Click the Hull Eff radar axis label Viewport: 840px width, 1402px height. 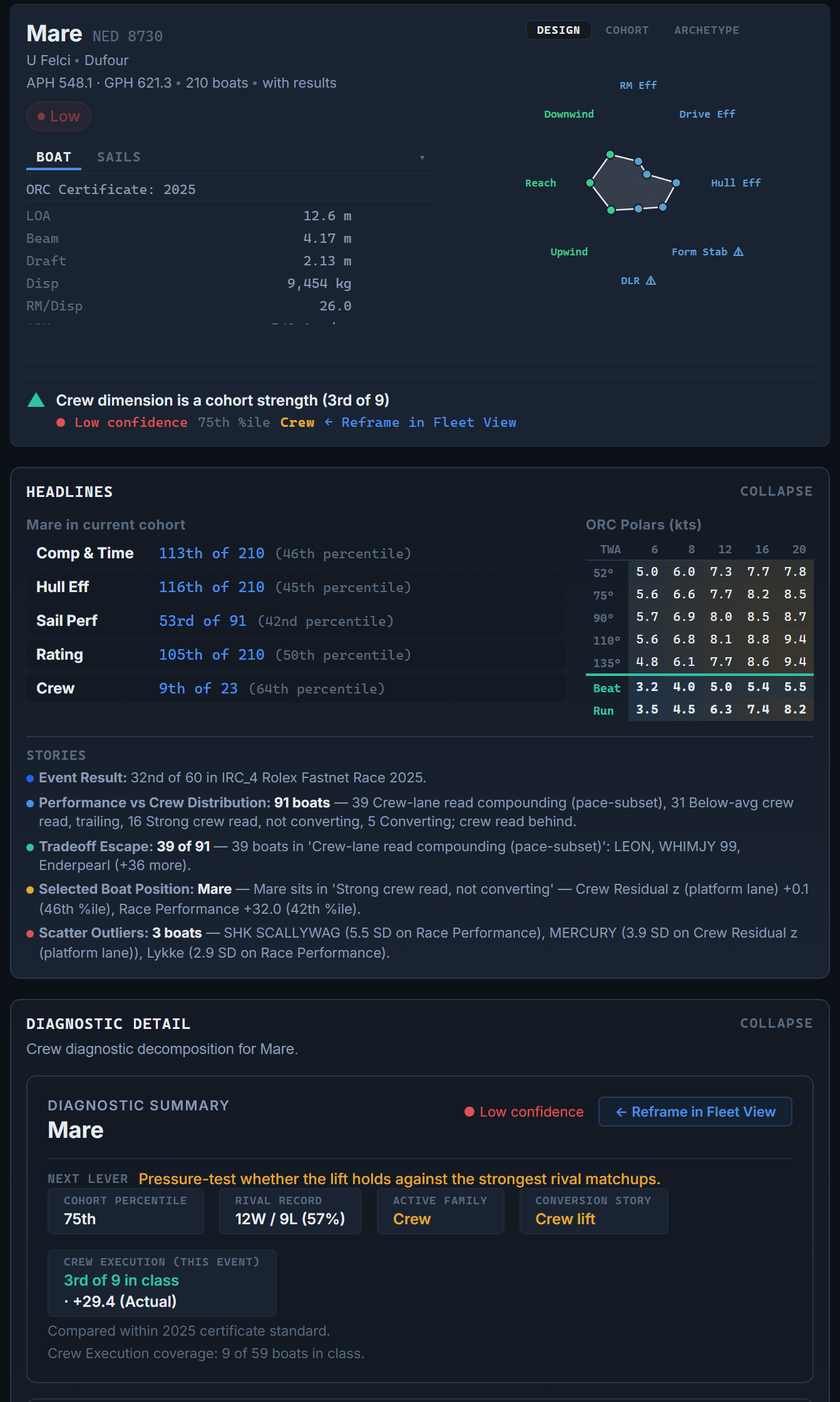(x=735, y=183)
